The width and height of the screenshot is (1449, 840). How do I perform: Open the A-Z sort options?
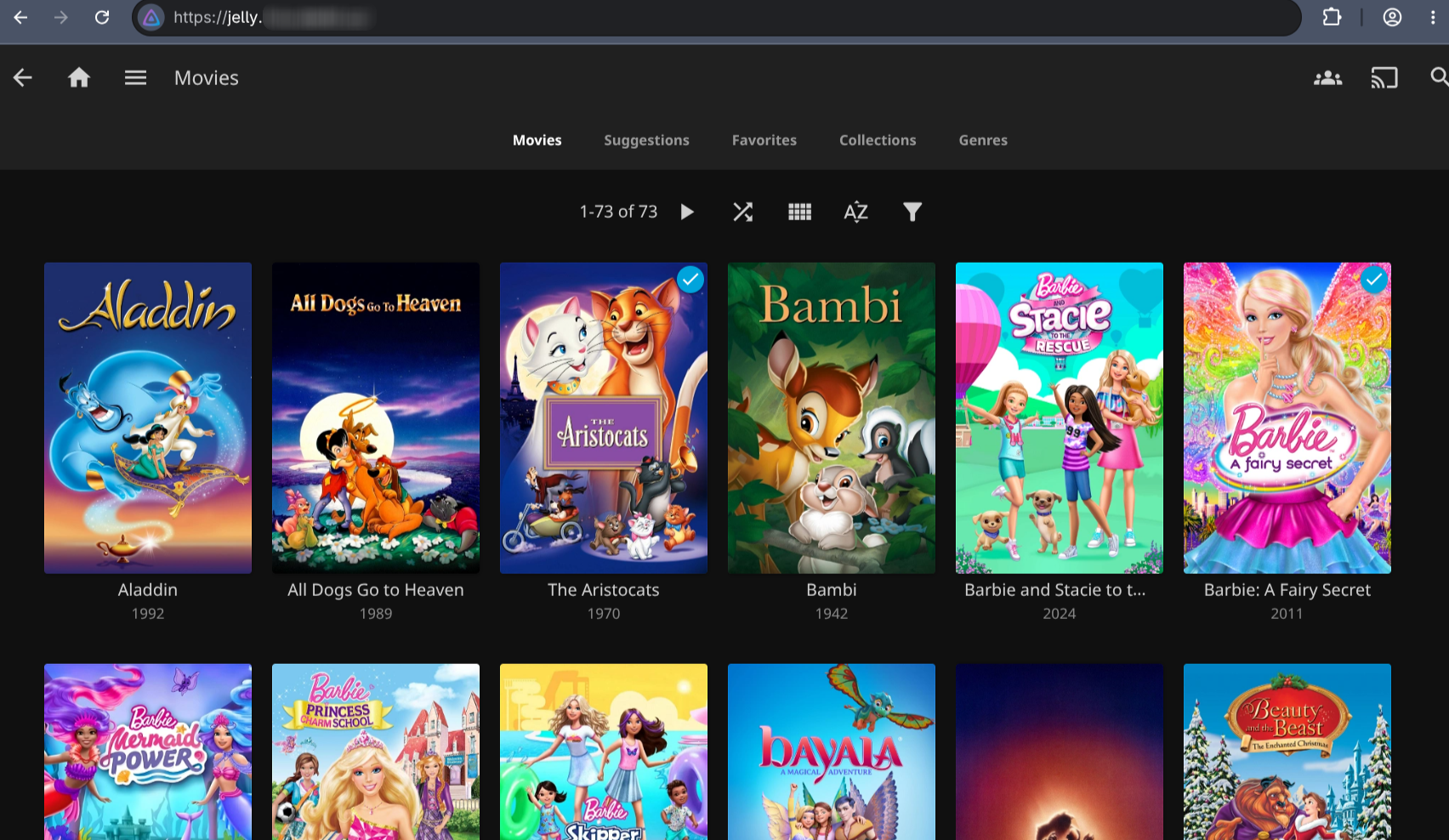856,212
